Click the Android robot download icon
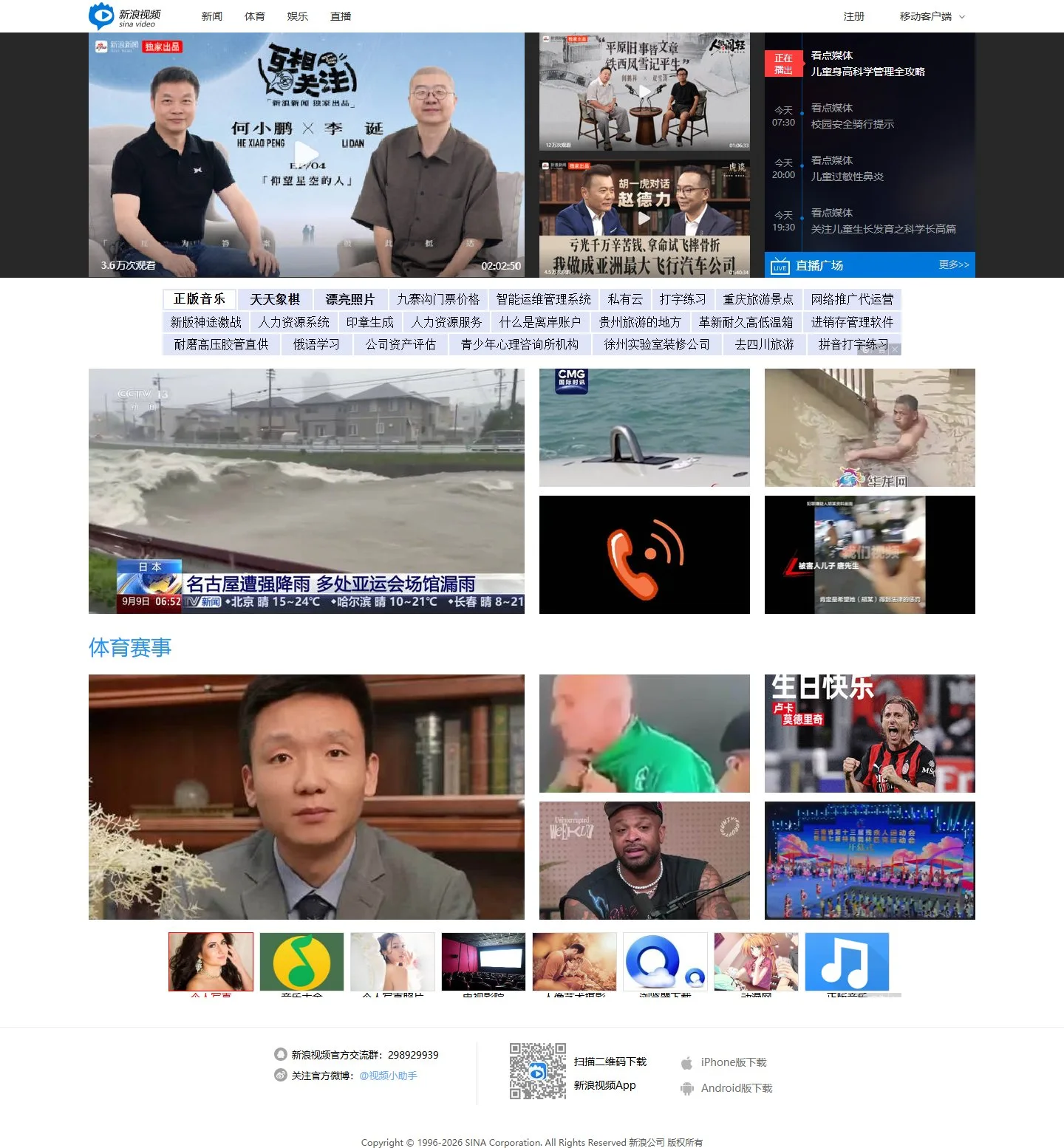The width and height of the screenshot is (1064, 1148). pos(686,1088)
